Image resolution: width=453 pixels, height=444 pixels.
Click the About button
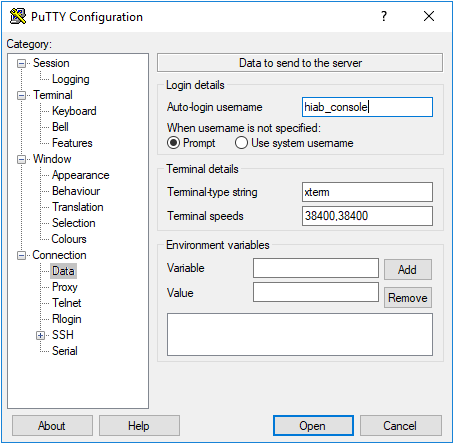(x=52, y=426)
